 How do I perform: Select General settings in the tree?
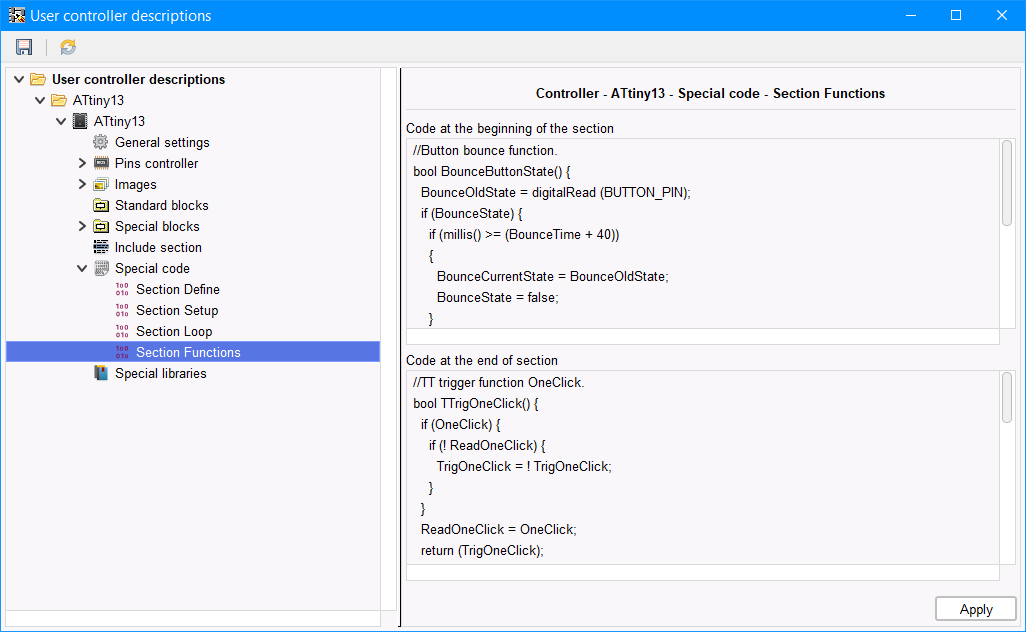pos(162,142)
